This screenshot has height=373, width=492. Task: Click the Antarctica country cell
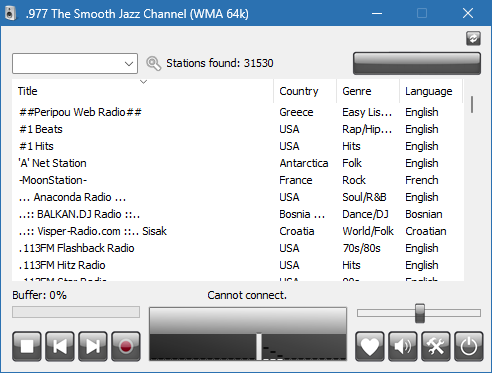tap(304, 163)
